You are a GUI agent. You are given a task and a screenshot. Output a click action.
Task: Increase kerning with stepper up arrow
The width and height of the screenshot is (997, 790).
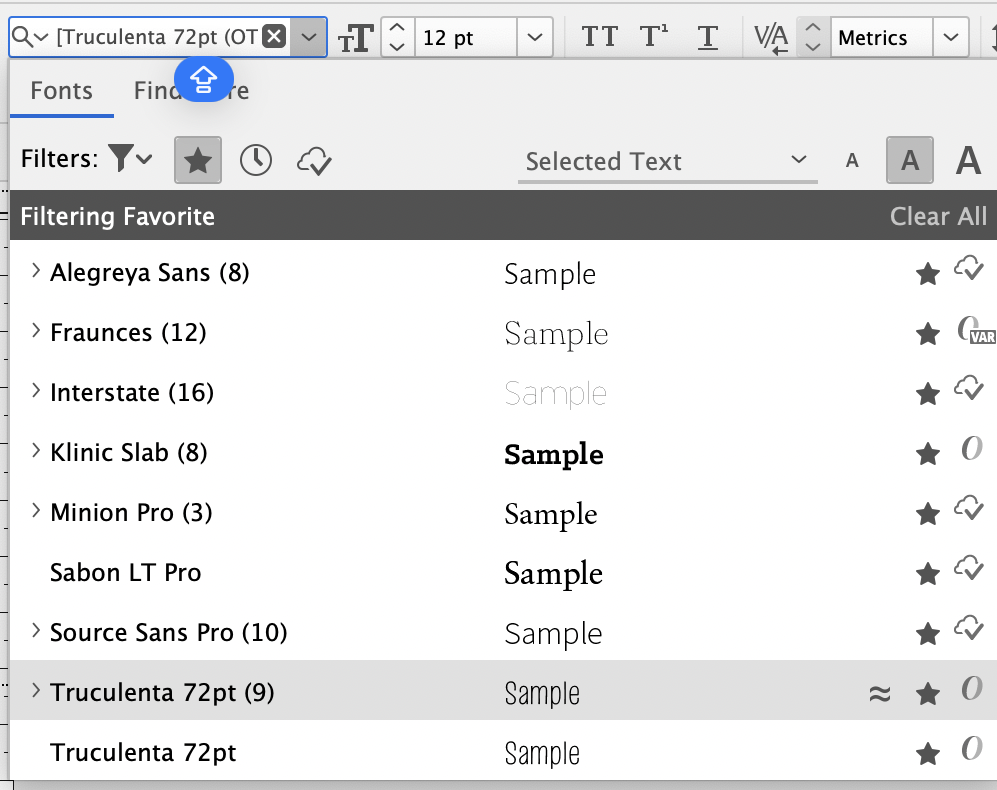coord(813,27)
